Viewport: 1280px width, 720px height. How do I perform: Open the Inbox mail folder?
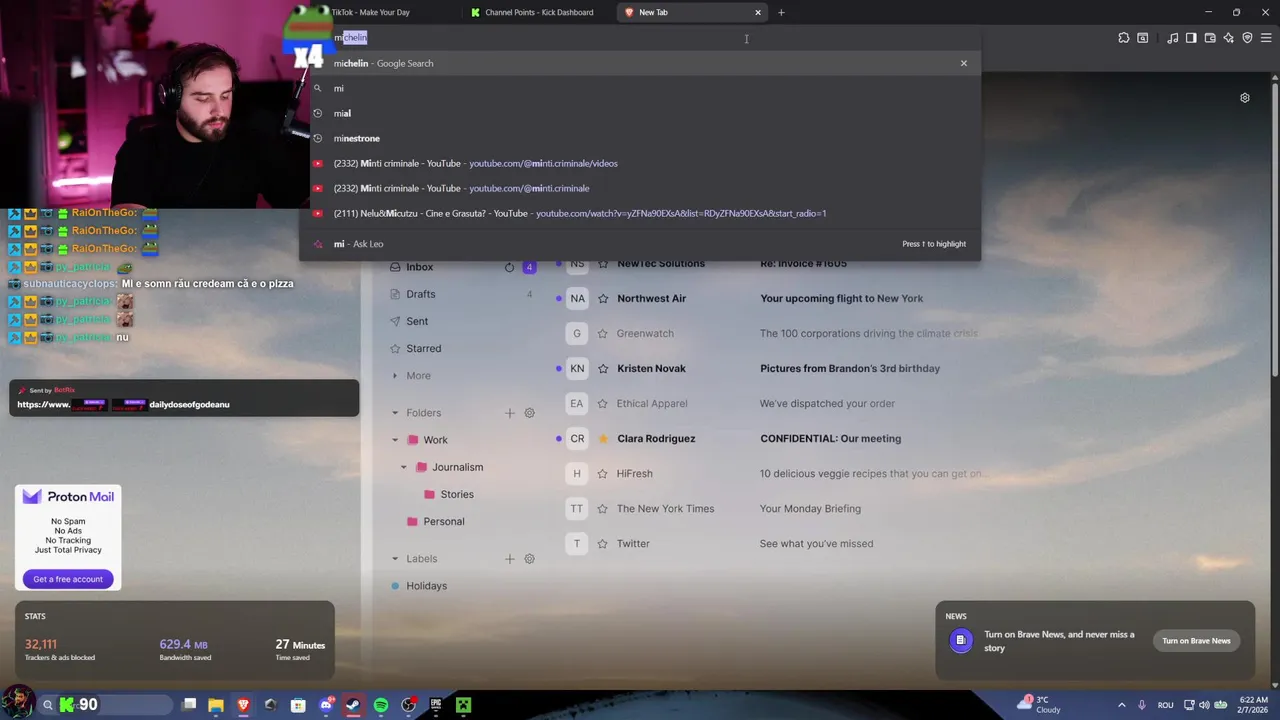pyautogui.click(x=419, y=267)
